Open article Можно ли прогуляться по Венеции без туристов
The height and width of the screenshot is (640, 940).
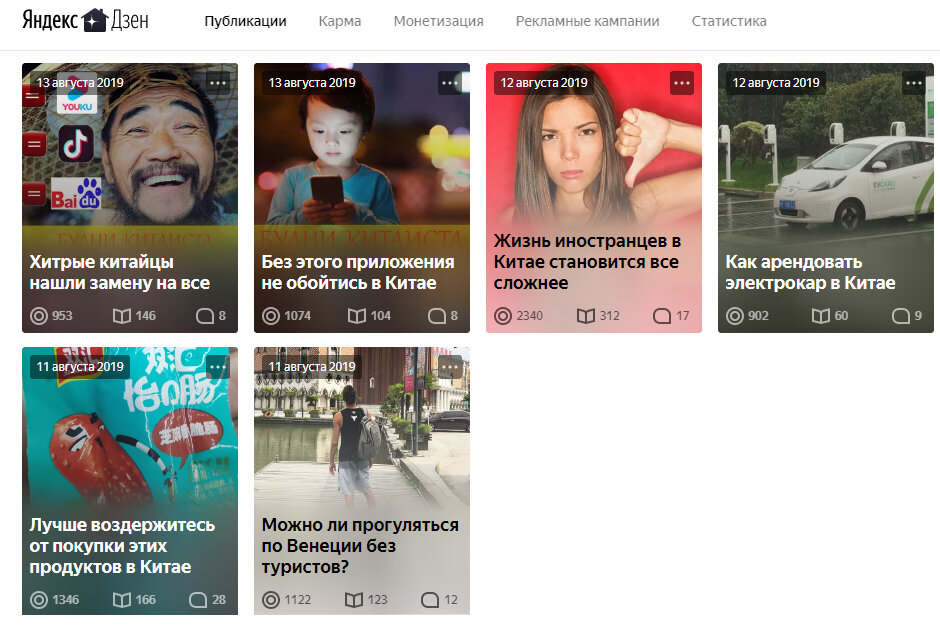point(360,545)
